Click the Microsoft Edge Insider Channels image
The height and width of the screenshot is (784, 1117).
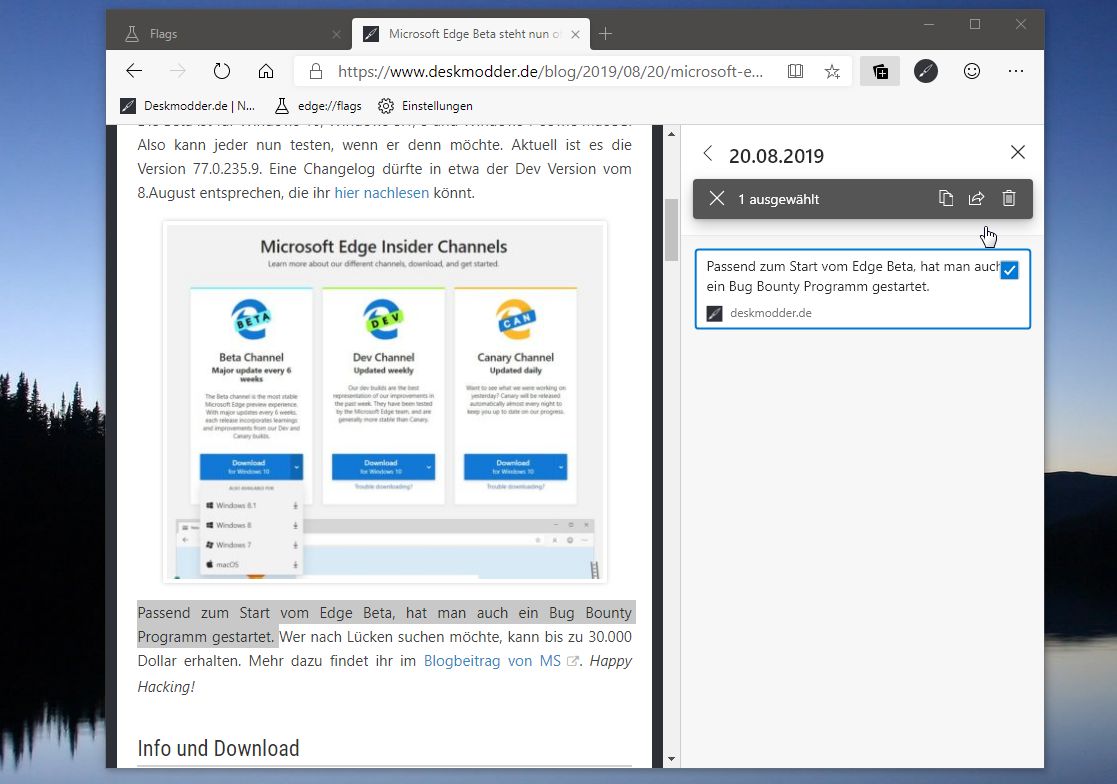(385, 402)
